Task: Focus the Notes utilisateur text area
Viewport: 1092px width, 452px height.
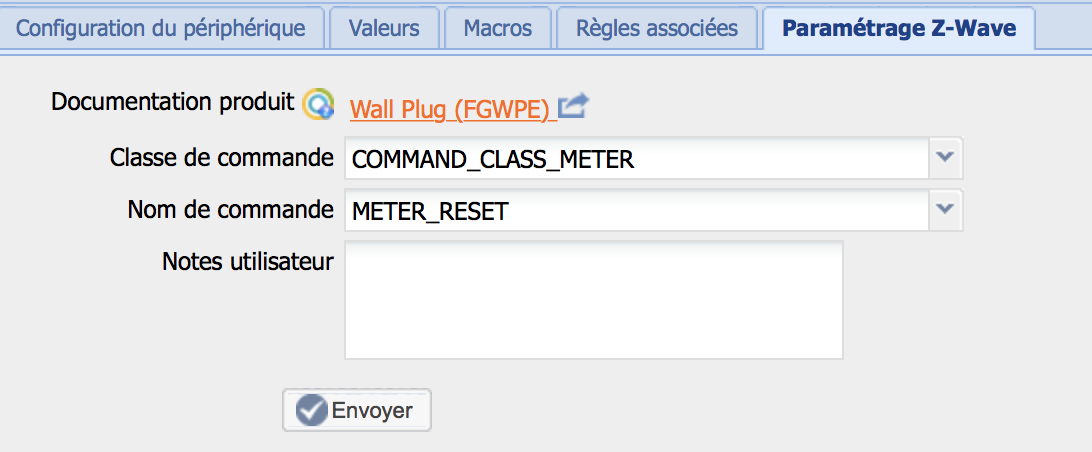Action: 594,300
